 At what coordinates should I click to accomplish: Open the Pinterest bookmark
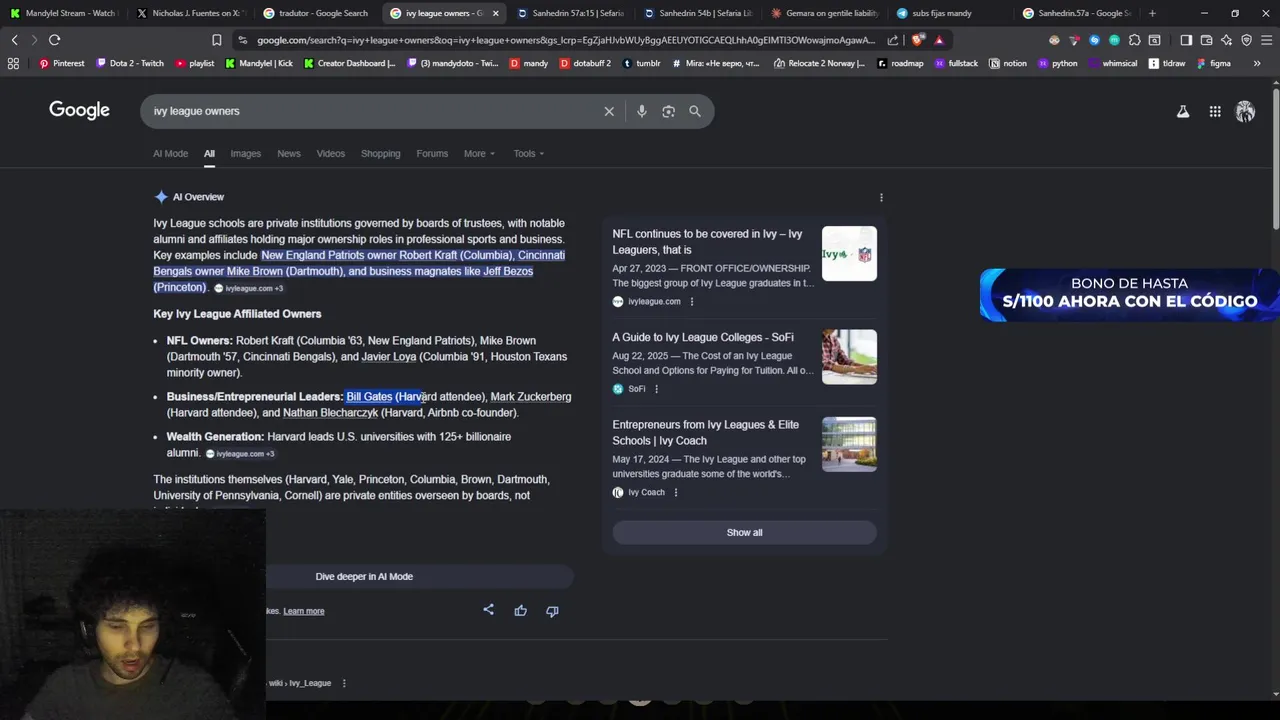click(61, 63)
